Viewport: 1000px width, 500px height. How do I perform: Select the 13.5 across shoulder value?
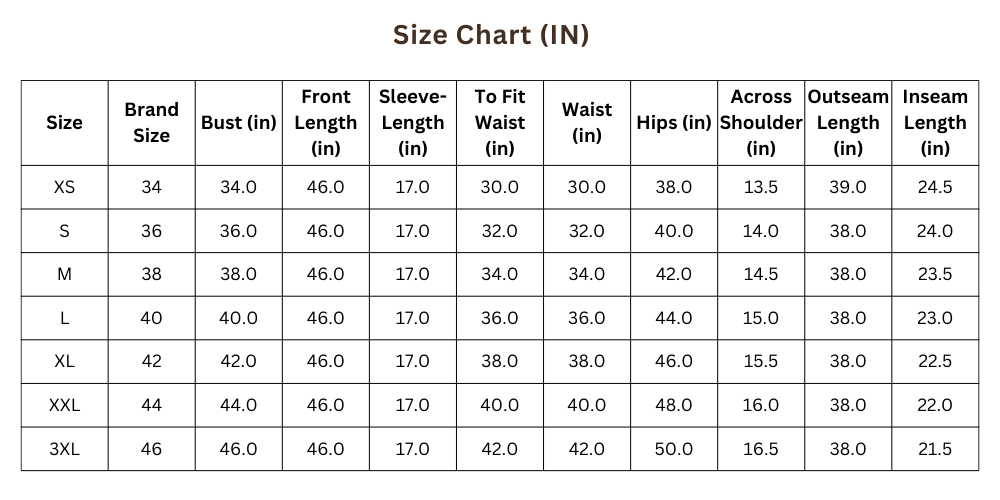pos(760,187)
